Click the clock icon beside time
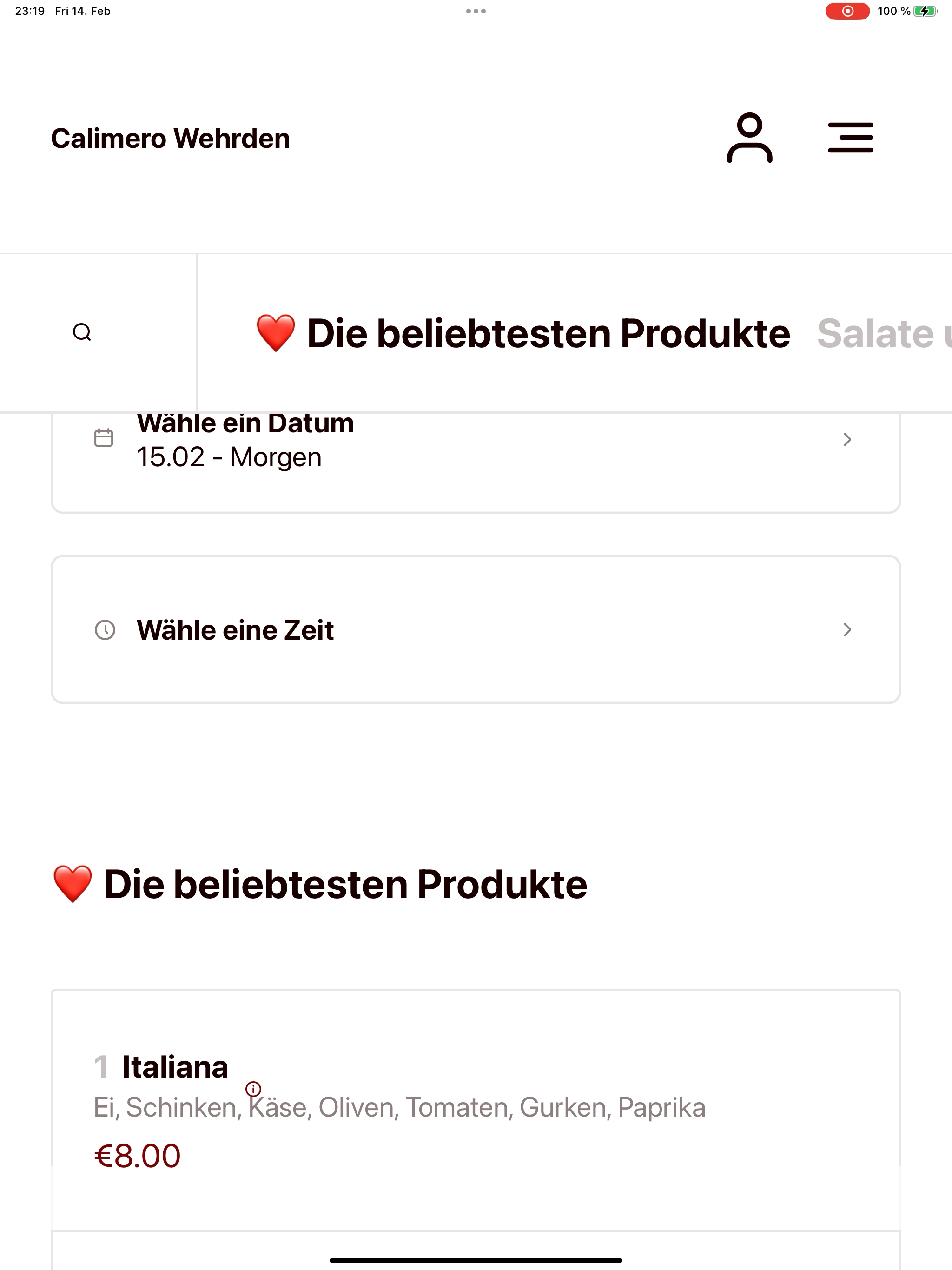952x1270 pixels. (x=105, y=630)
